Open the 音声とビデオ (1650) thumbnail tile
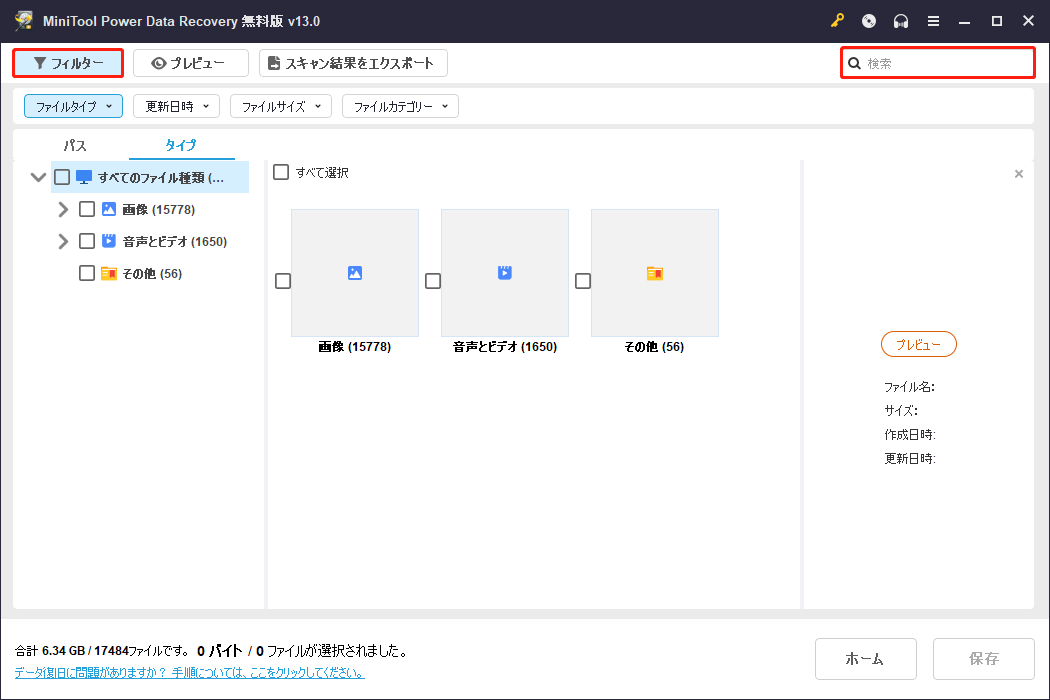Viewport: 1050px width, 700px height. tap(505, 273)
